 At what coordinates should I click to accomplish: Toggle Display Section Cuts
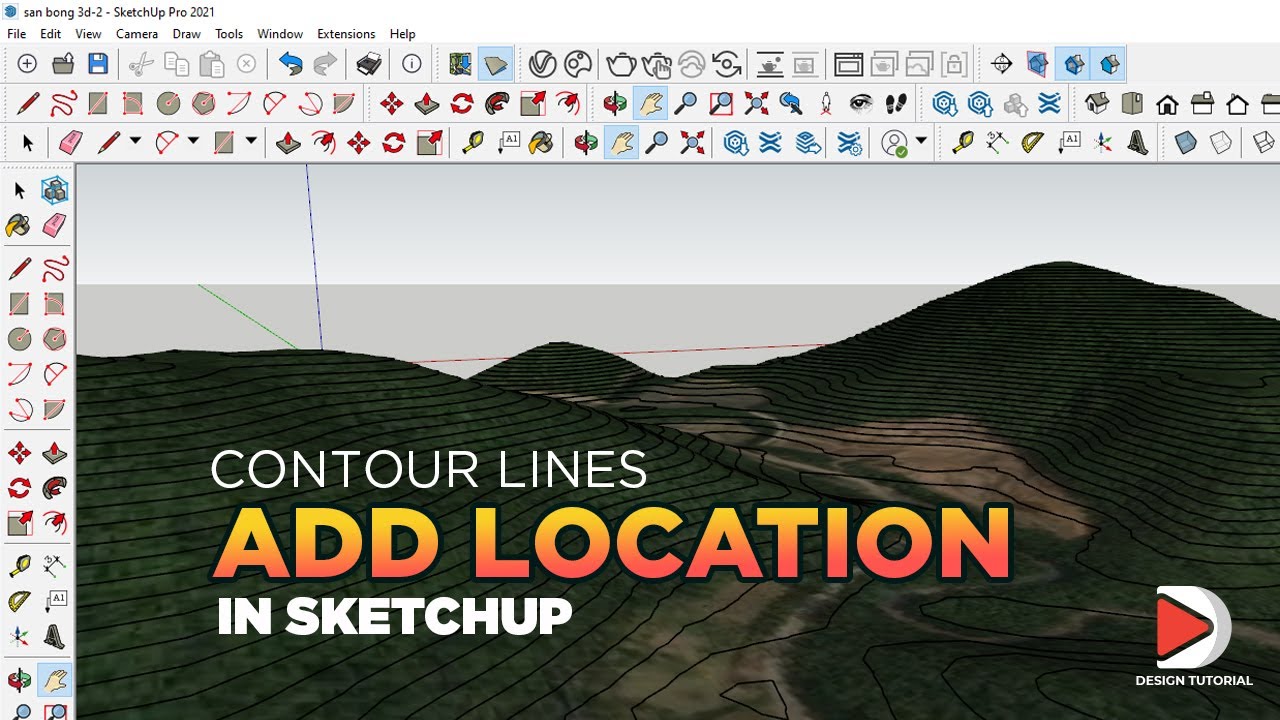1073,65
